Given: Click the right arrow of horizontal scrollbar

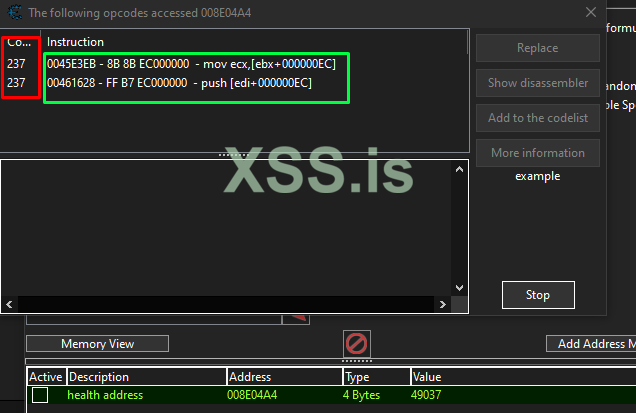Looking at the screenshot, I should (443, 304).
